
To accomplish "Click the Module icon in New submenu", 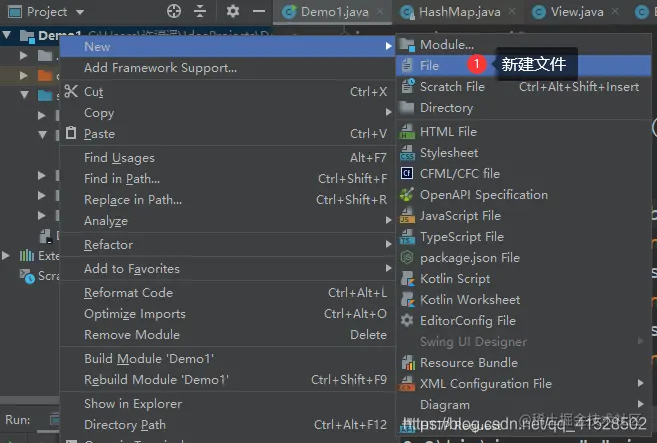I will (406, 44).
